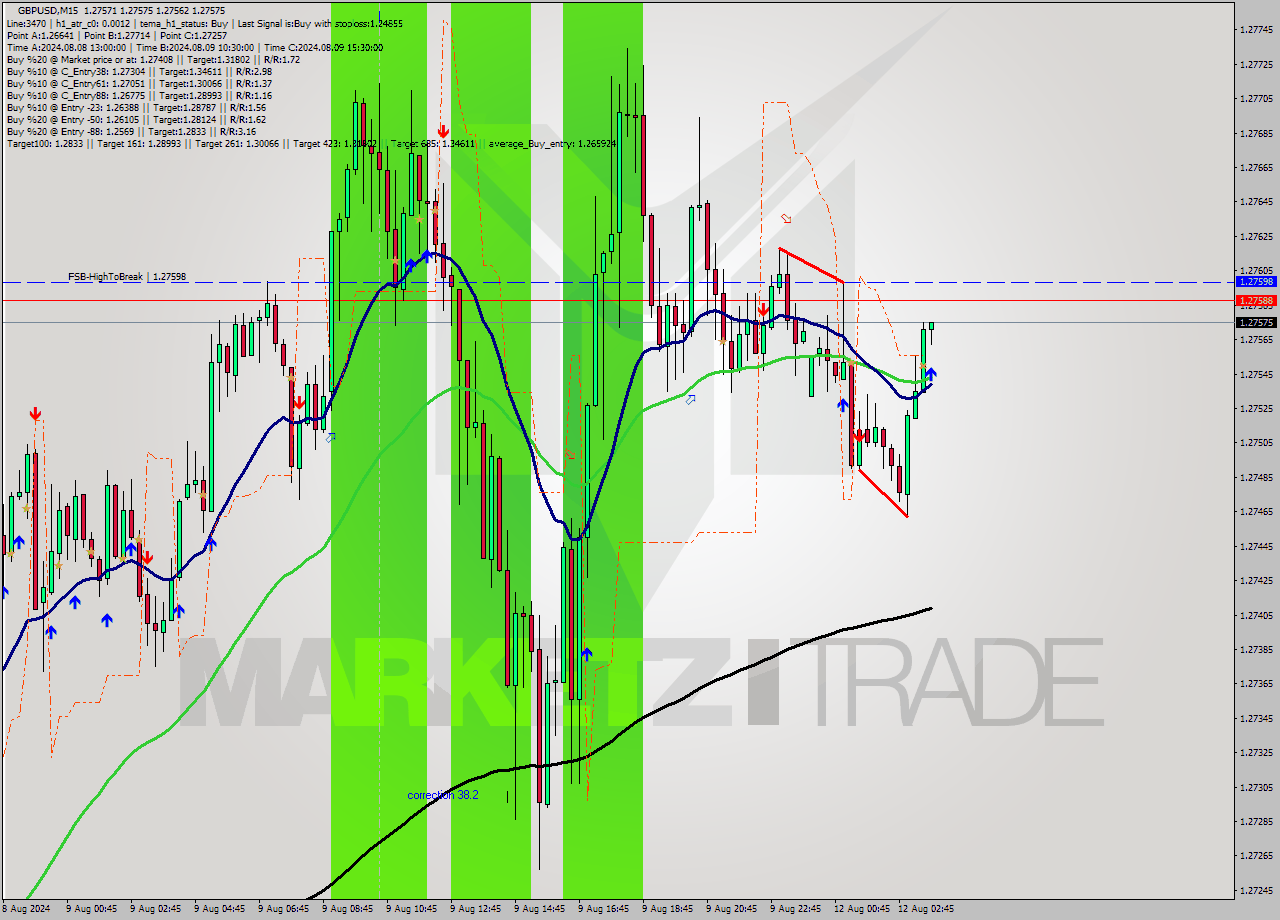Image resolution: width=1280 pixels, height=920 pixels.
Task: Click the 1.27405 price axis label
Action: [1256, 615]
